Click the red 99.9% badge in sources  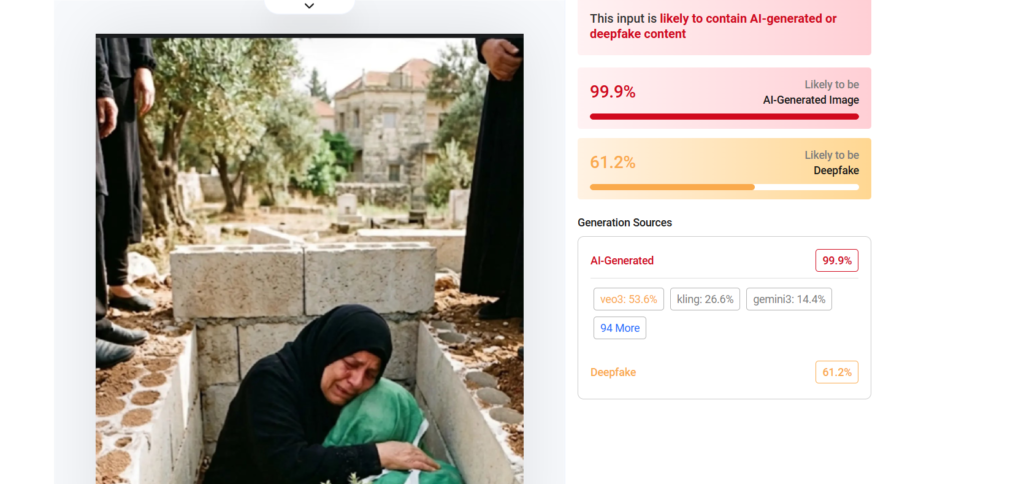point(836,260)
